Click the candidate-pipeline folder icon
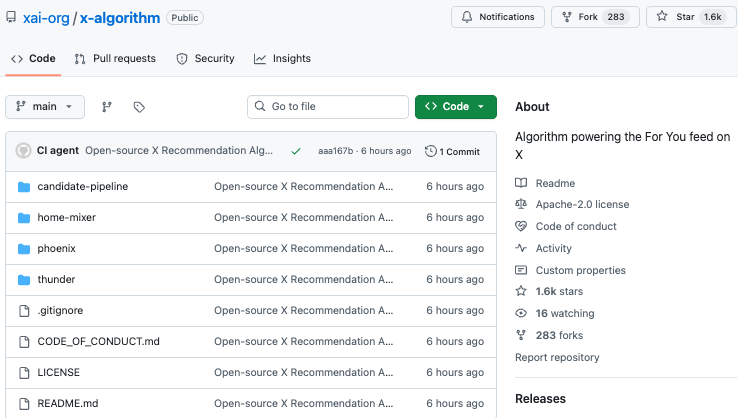Image resolution: width=738 pixels, height=418 pixels. click(24, 186)
